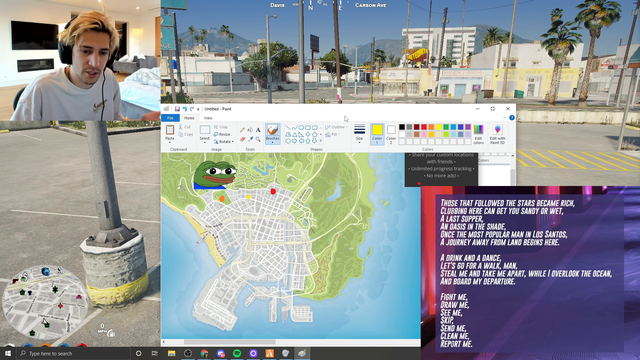This screenshot has height=360, width=640.
Task: Open Google Chrome from taskbar
Action: pos(204,353)
